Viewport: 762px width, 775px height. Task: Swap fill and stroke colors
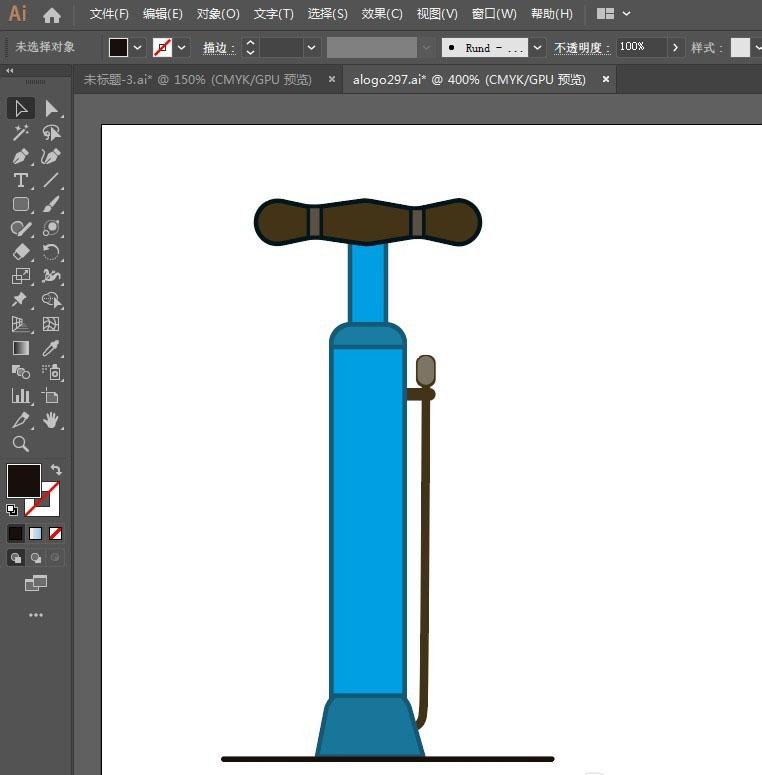[56, 470]
